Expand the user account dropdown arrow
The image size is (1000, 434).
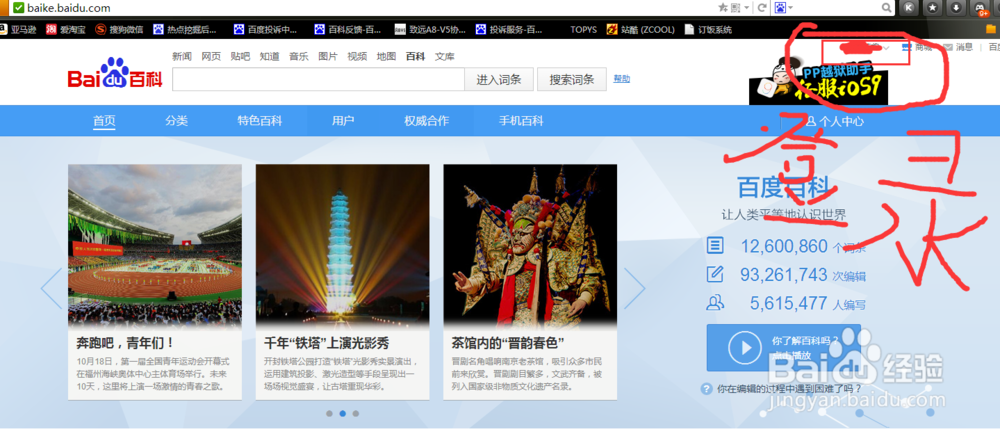tap(886, 48)
